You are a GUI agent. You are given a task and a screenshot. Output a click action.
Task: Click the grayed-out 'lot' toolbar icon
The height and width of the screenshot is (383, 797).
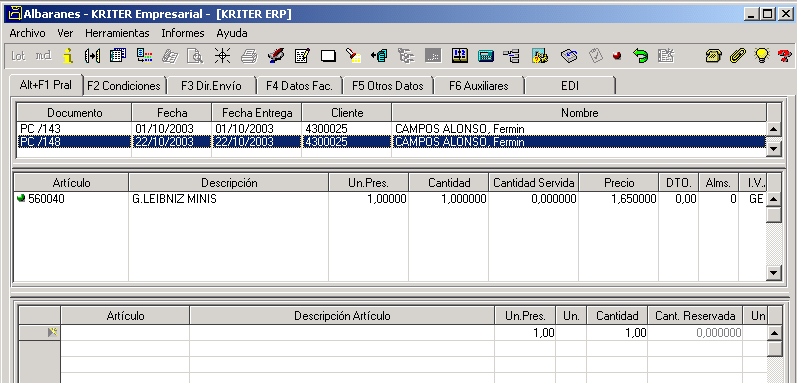18,55
